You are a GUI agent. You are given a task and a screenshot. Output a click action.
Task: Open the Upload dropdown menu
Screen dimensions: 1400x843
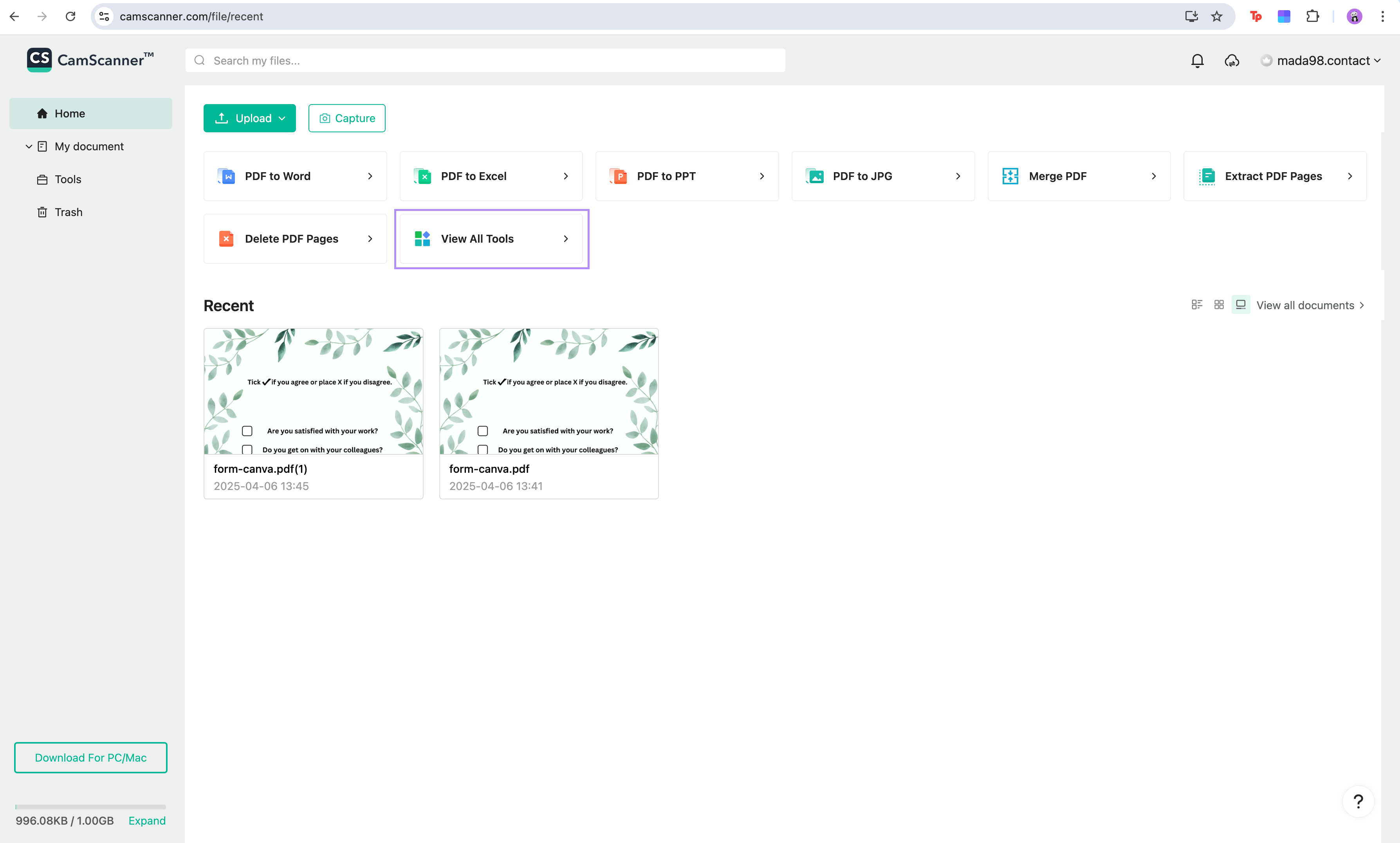249,118
